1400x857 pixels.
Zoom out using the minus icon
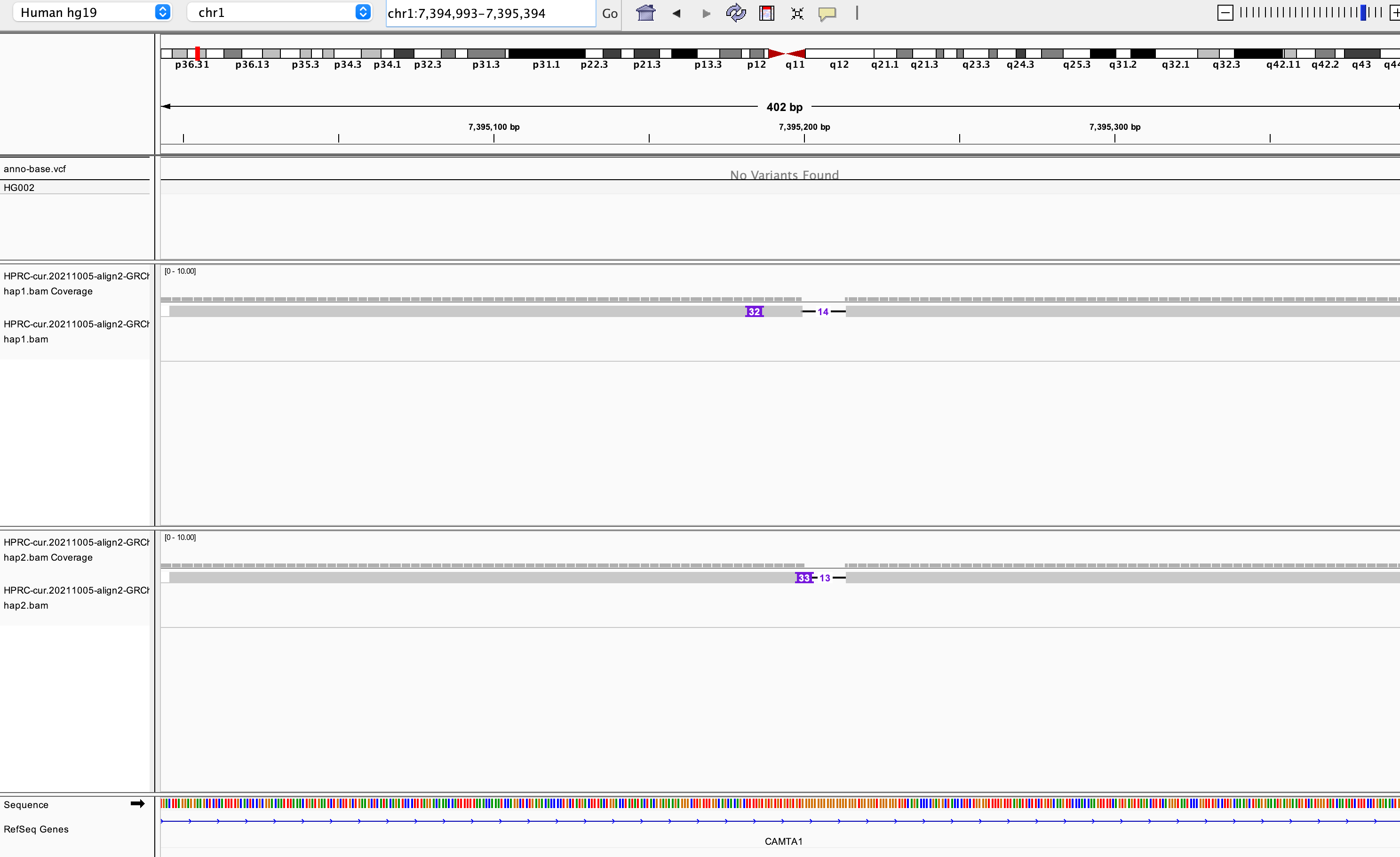coord(1225,12)
